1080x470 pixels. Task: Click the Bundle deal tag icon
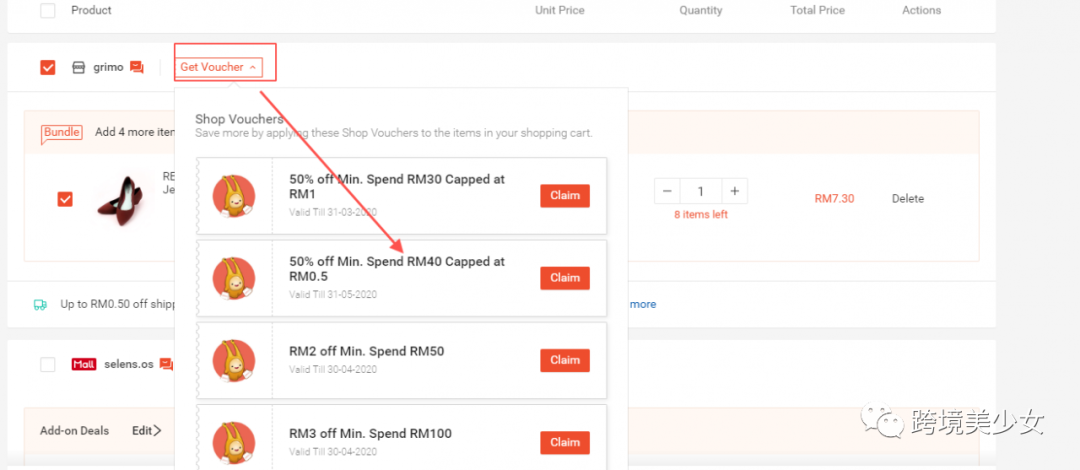[x=62, y=133]
